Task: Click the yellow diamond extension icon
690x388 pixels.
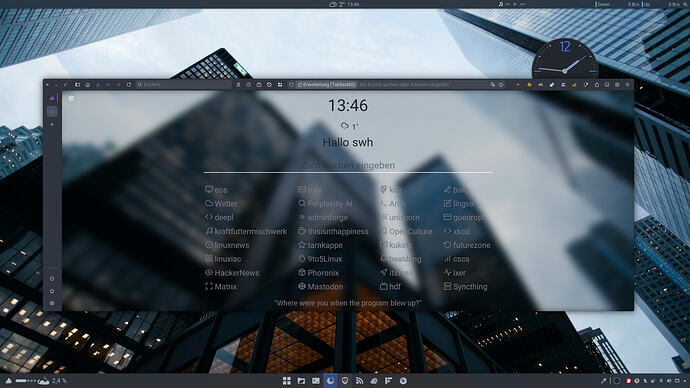Action: (x=529, y=84)
